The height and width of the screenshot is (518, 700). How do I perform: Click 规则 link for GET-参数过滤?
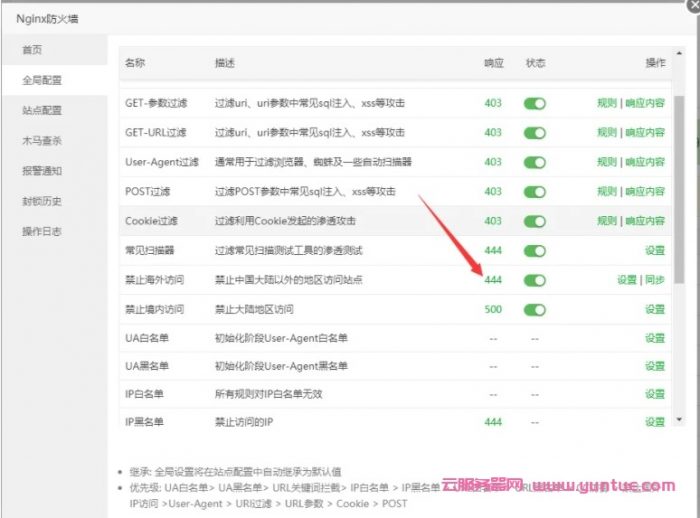(606, 103)
